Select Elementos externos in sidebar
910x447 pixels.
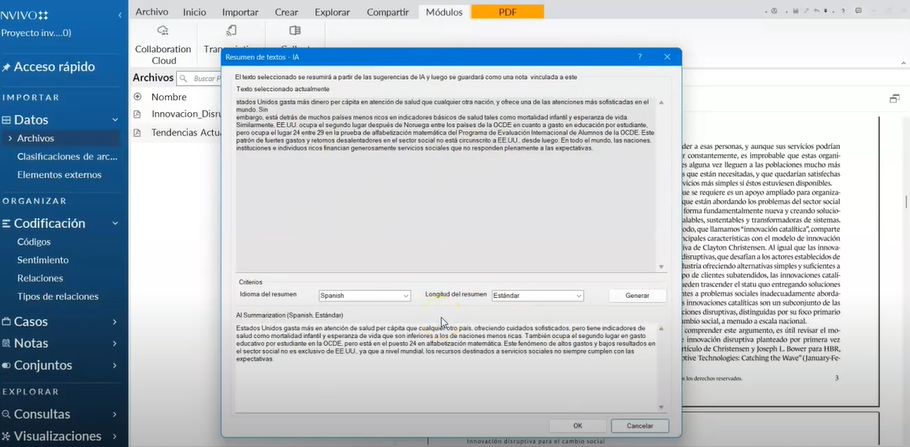pos(59,175)
